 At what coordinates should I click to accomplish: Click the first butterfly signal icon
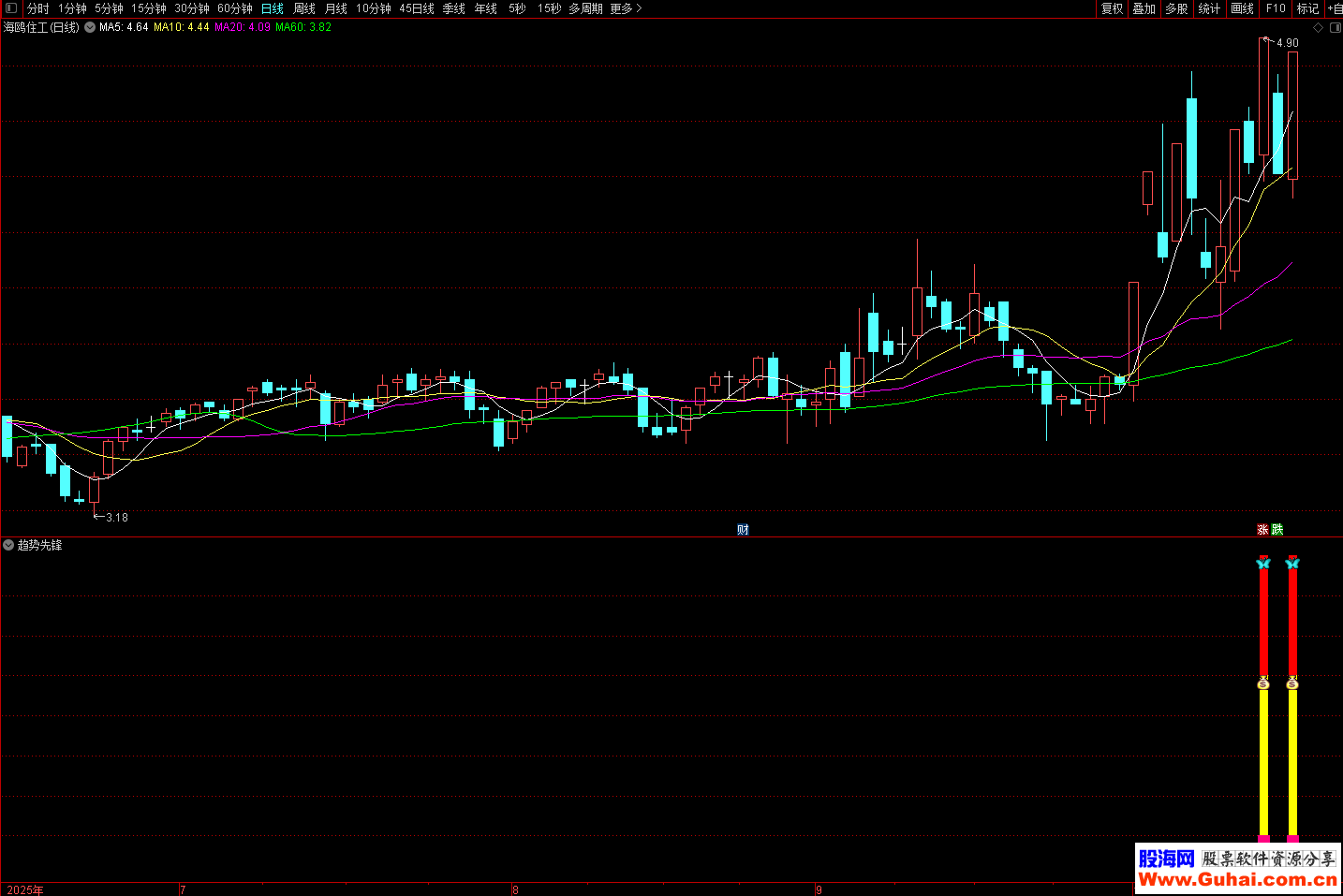pos(1263,563)
